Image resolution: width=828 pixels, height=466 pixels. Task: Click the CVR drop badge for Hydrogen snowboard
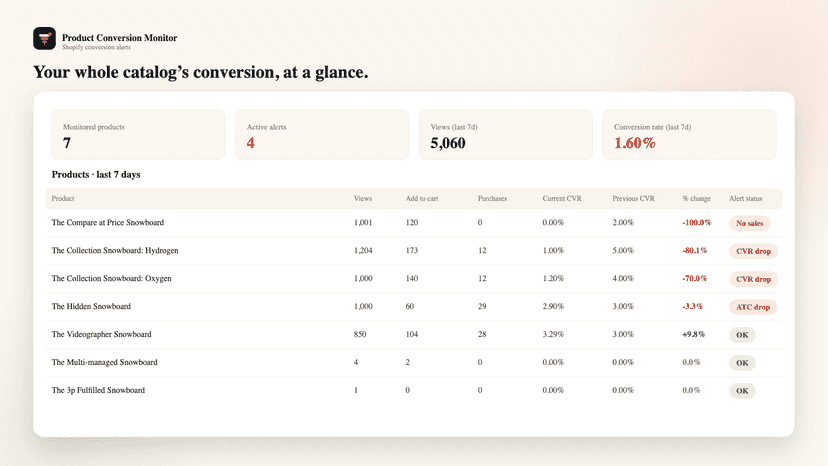754,251
